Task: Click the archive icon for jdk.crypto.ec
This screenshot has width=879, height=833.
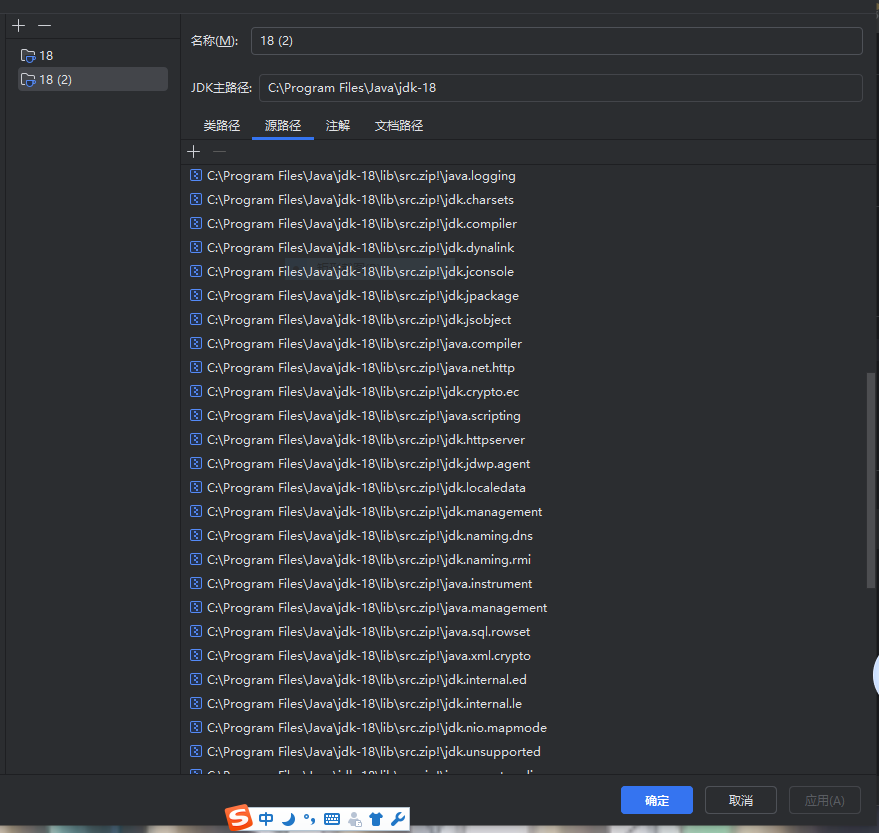Action: pyautogui.click(x=196, y=391)
